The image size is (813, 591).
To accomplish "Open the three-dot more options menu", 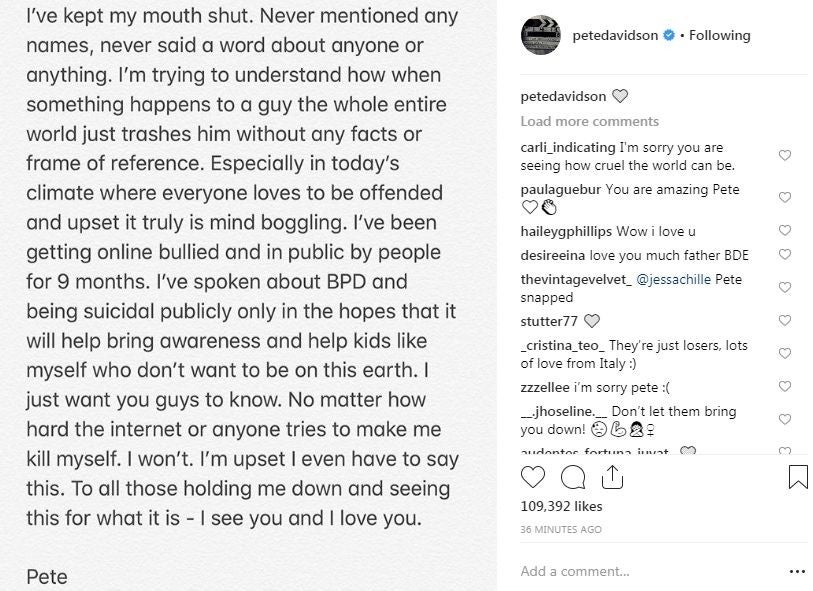I will pos(796,571).
